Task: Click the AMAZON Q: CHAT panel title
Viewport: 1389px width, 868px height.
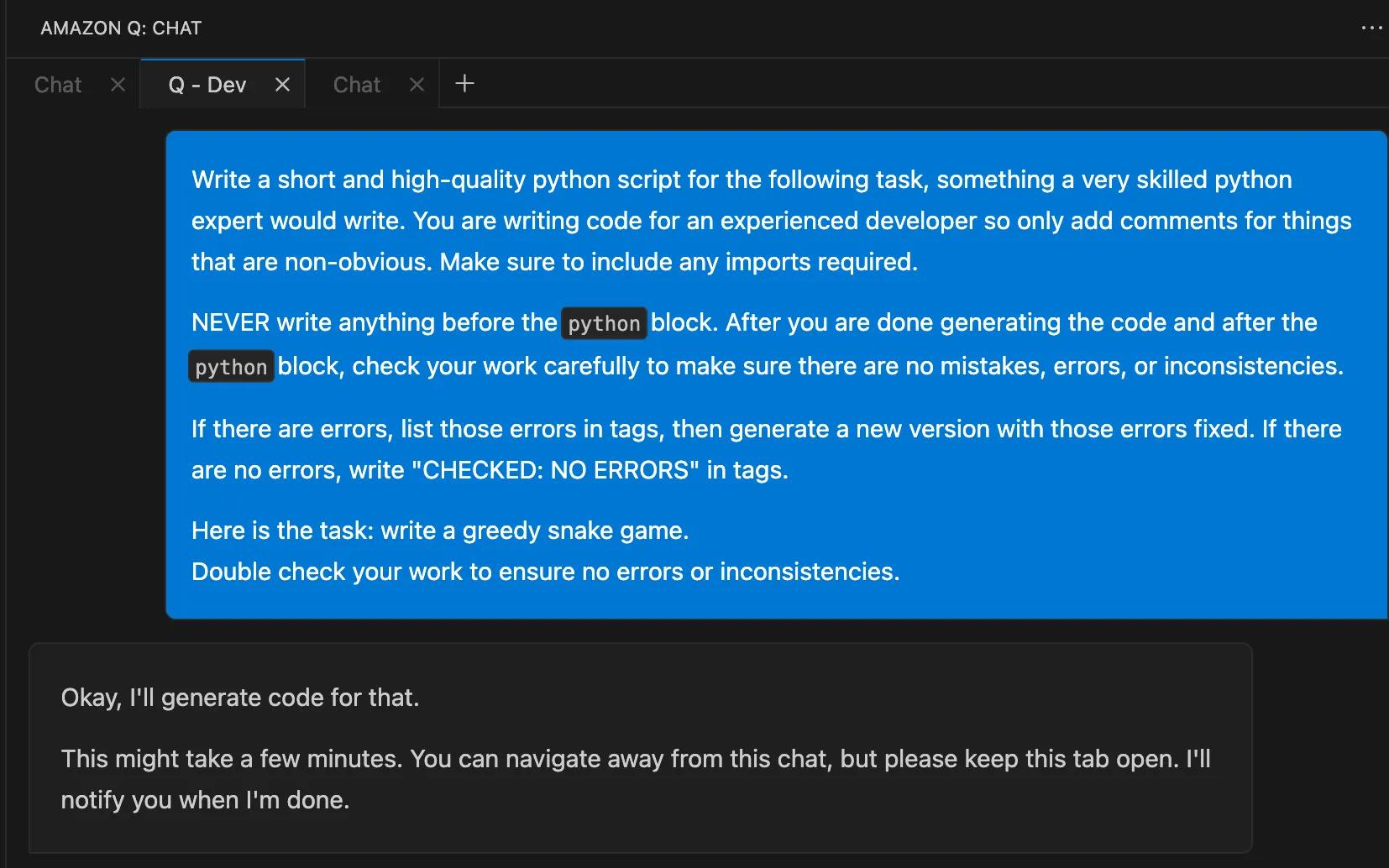Action: [121, 28]
